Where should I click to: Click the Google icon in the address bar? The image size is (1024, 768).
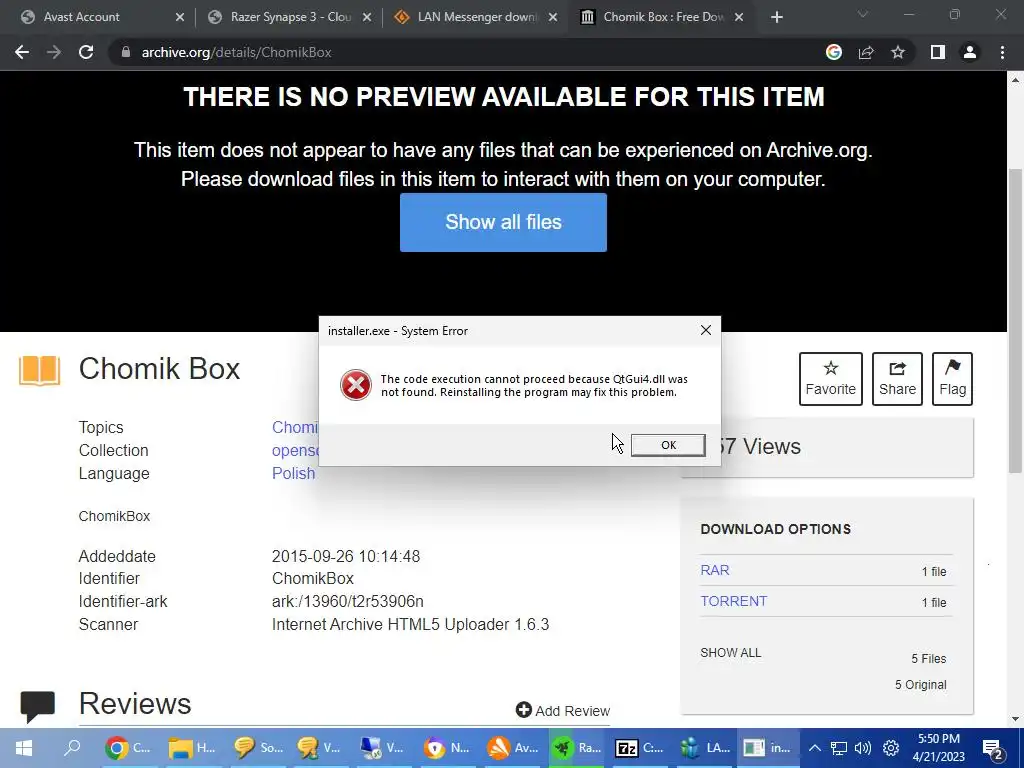(833, 52)
